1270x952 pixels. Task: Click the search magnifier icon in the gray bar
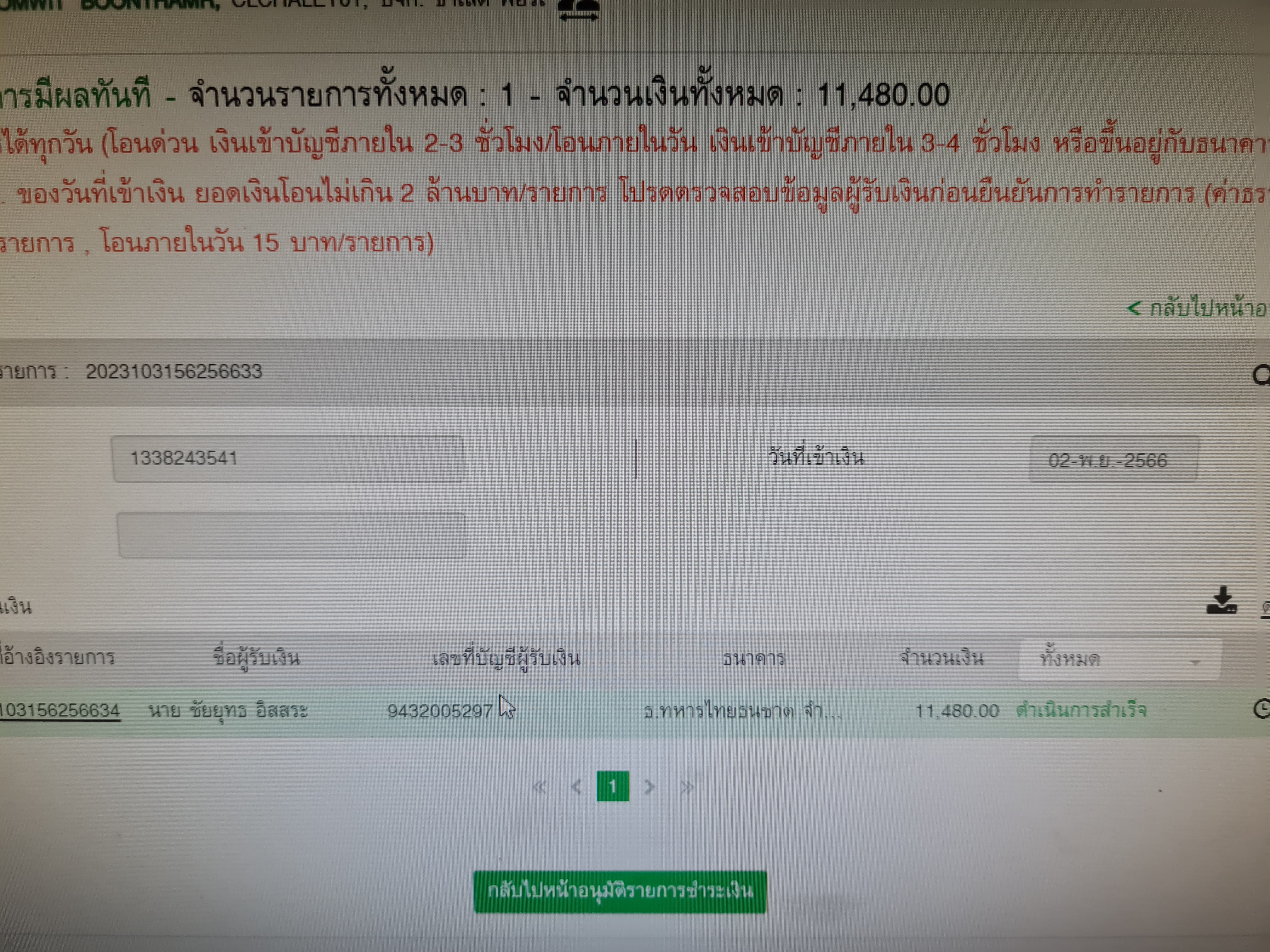coord(1260,375)
